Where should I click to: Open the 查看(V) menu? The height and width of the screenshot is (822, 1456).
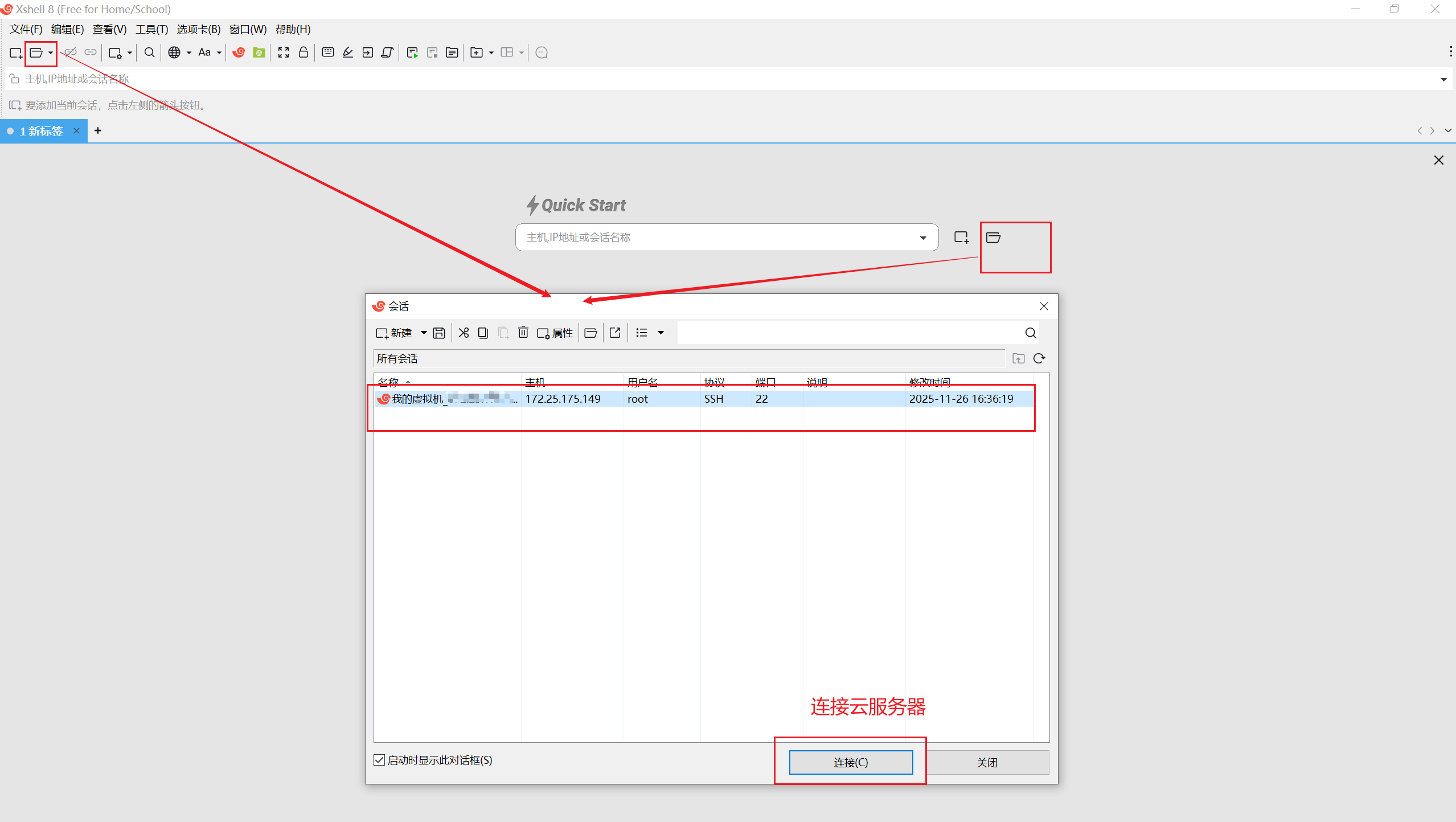click(110, 29)
